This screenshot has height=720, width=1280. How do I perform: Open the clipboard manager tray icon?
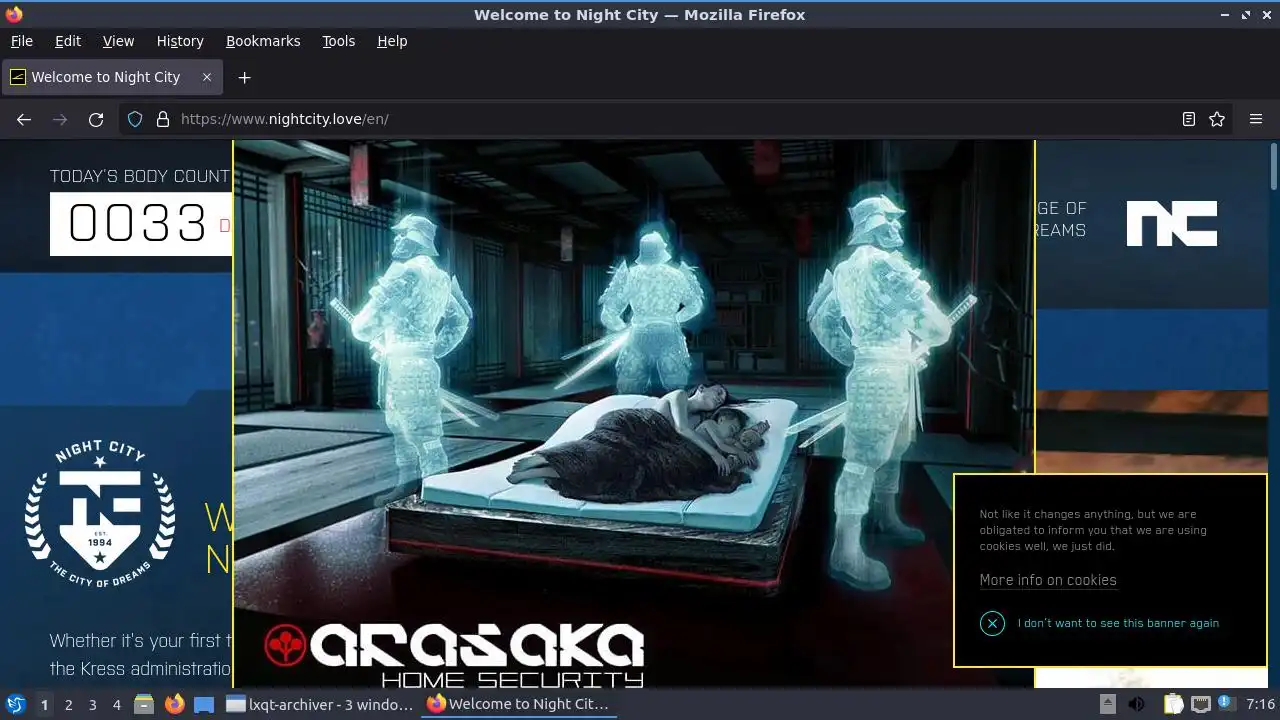[x=1172, y=704]
